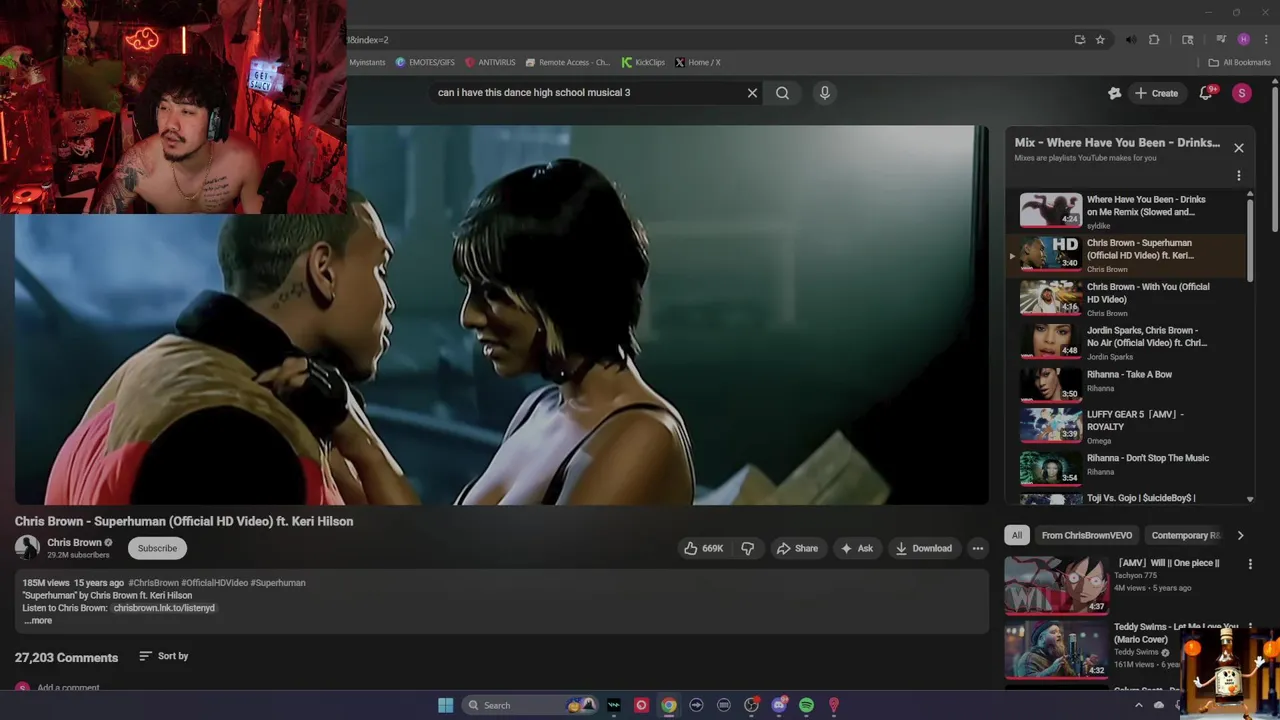Open Spotify from the taskbar
The height and width of the screenshot is (720, 1280).
point(806,705)
